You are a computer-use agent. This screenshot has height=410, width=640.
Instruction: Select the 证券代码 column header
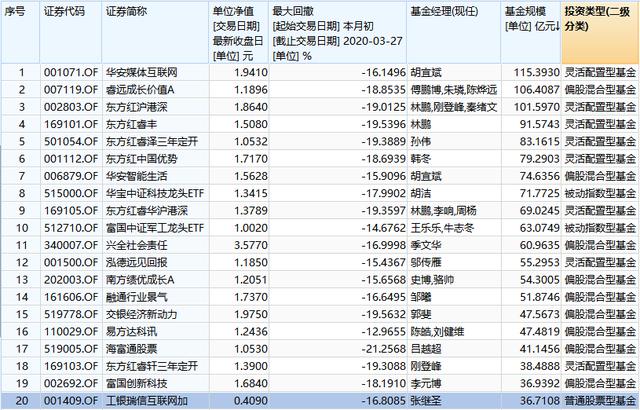tap(71, 33)
